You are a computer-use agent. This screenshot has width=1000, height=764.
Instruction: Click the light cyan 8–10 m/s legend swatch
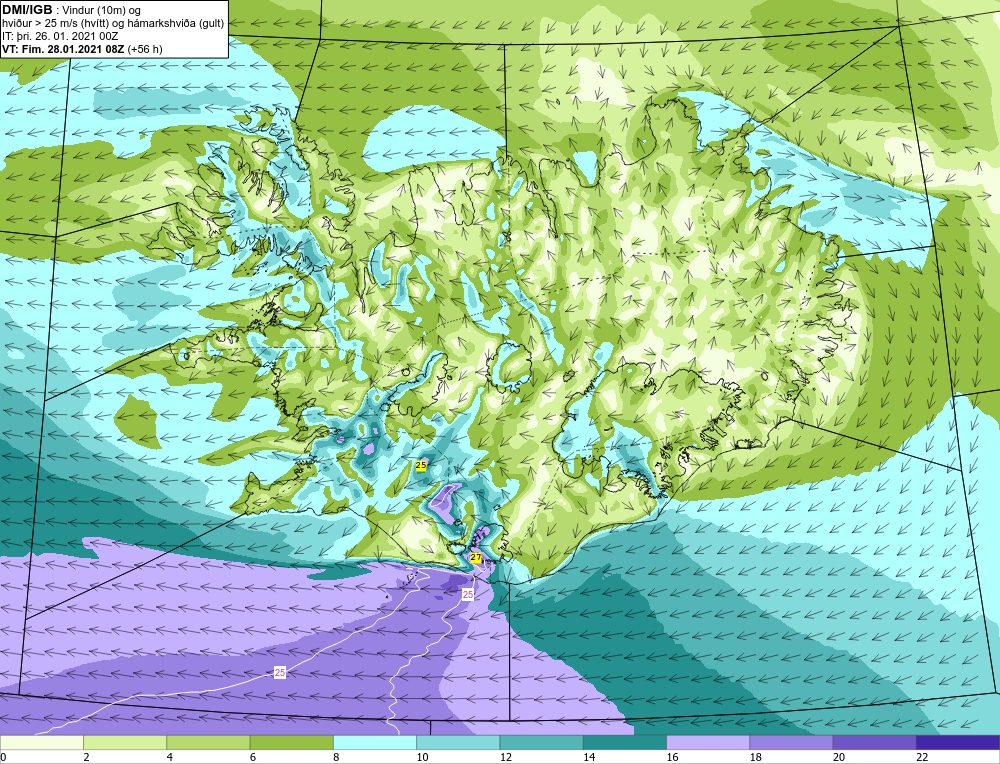pos(375,742)
